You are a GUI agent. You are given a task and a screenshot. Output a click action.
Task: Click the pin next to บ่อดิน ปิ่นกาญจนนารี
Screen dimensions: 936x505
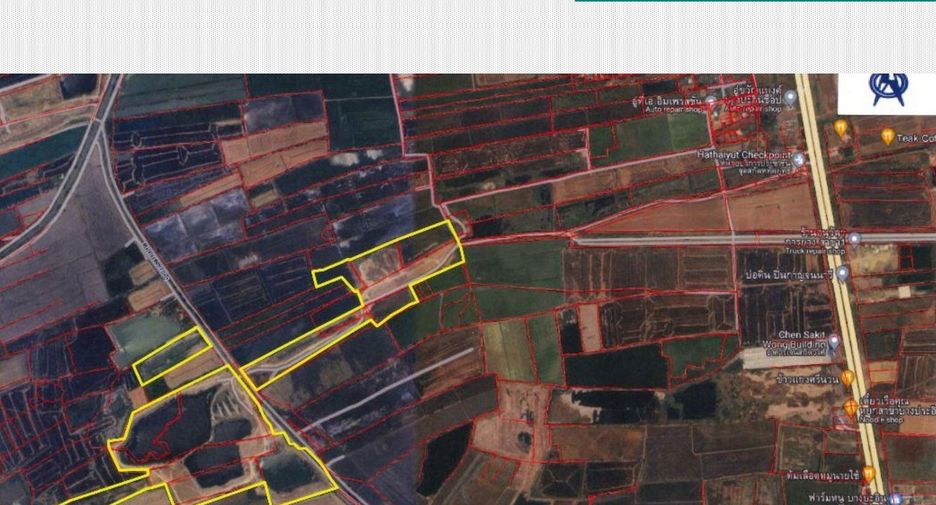[x=842, y=273]
